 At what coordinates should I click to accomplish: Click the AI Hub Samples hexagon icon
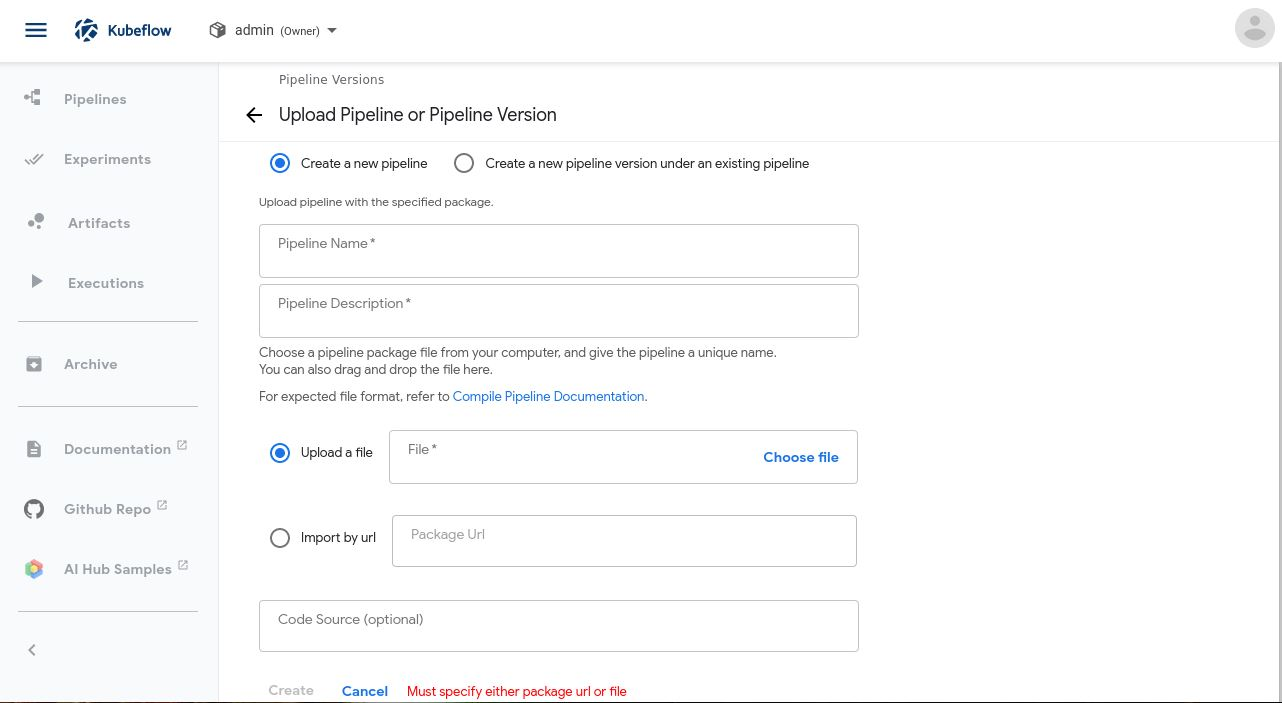click(34, 569)
